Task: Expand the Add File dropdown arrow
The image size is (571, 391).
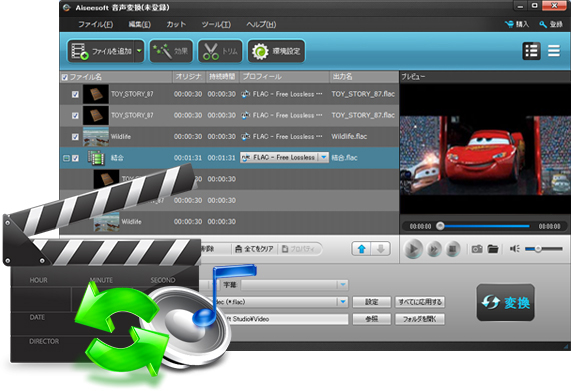Action: point(139,51)
